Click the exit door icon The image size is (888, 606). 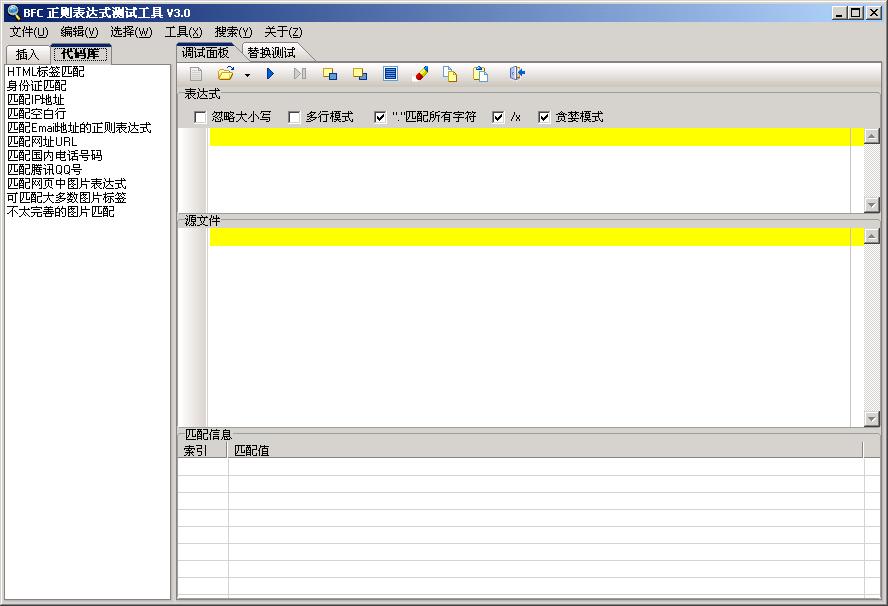[517, 74]
